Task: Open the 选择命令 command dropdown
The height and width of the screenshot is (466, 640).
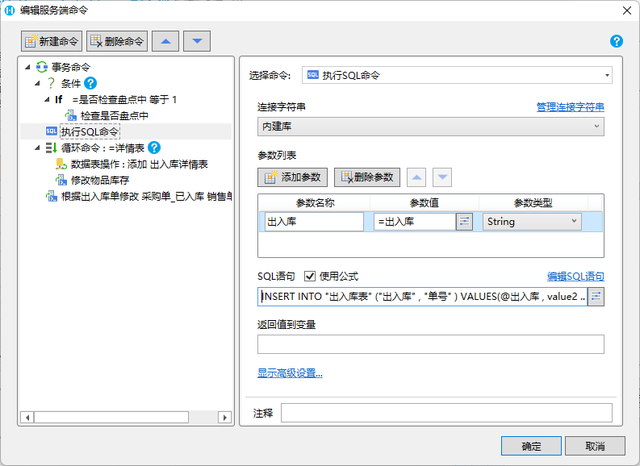Action: [457, 75]
